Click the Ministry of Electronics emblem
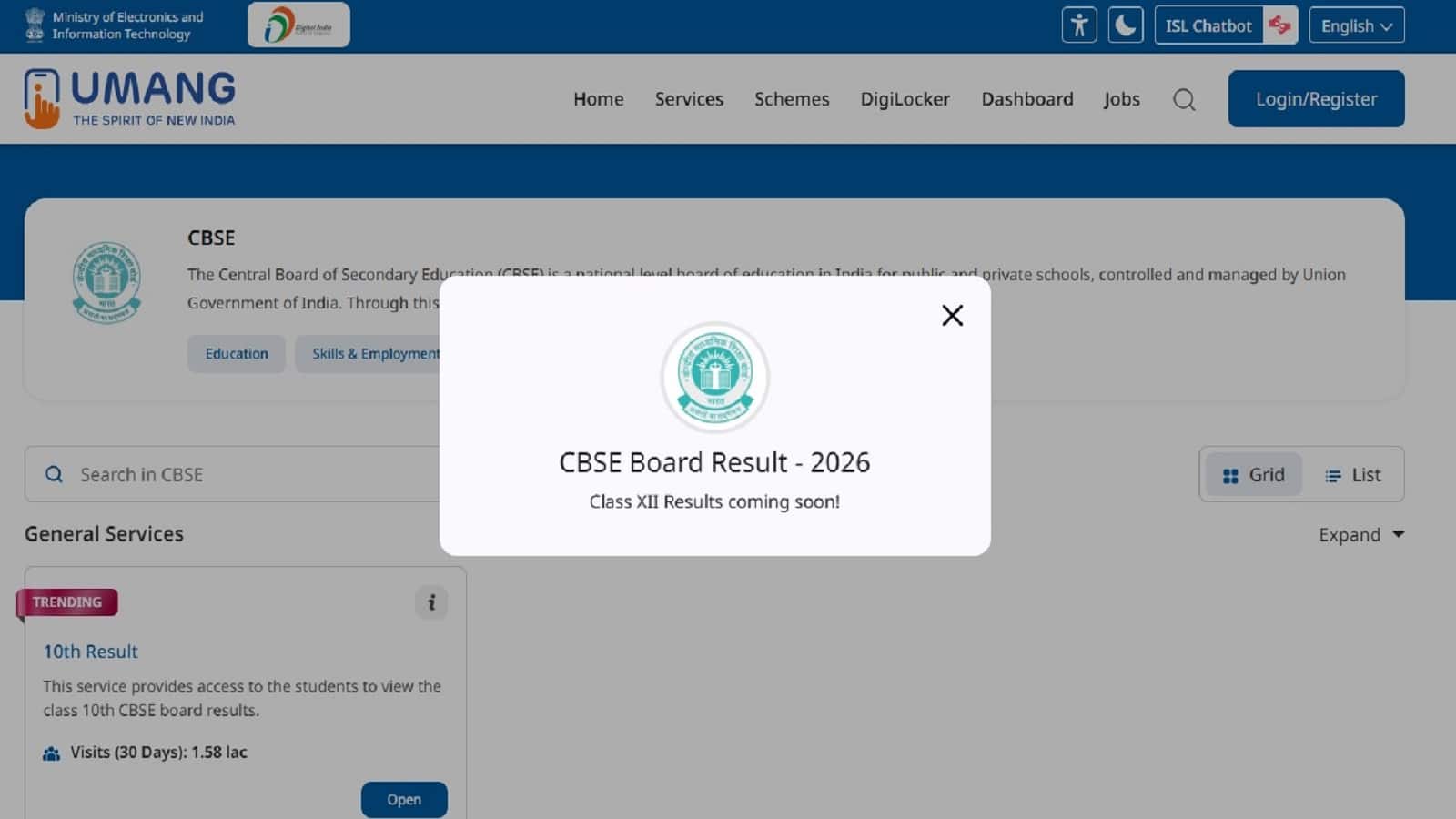This screenshot has height=819, width=1456. [35, 25]
